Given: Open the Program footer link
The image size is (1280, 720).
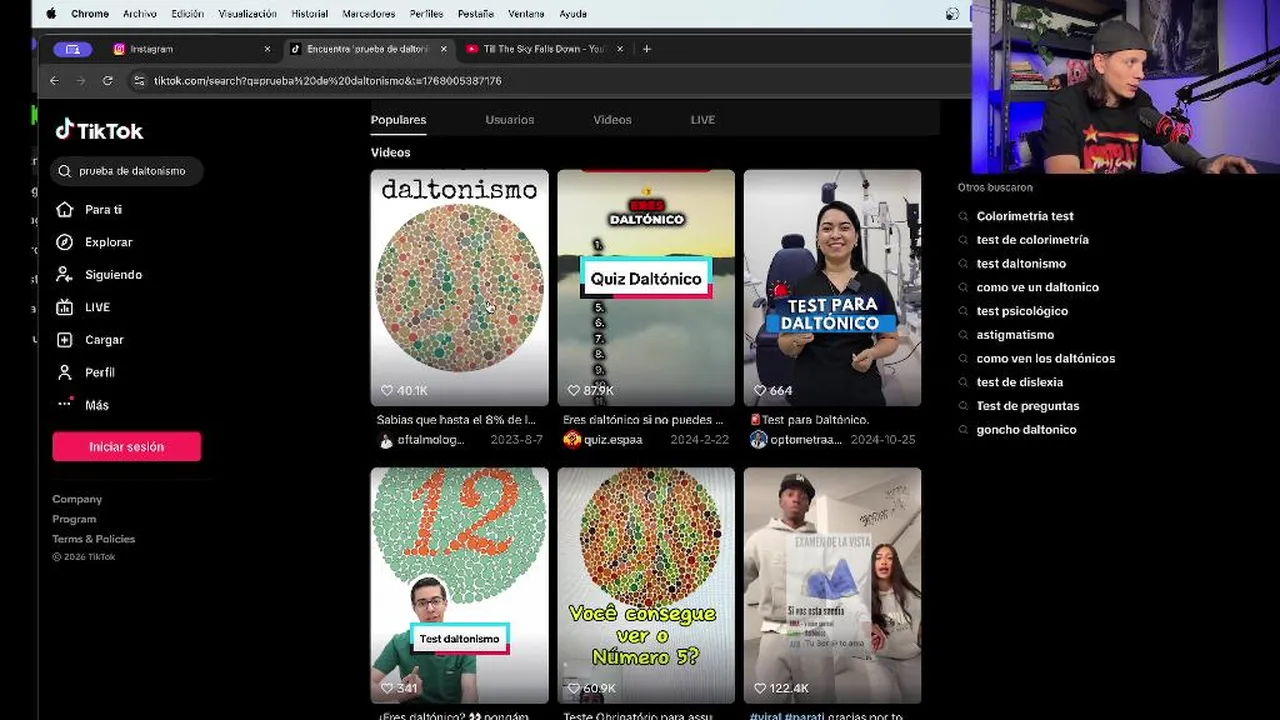Looking at the screenshot, I should pyautogui.click(x=74, y=519).
